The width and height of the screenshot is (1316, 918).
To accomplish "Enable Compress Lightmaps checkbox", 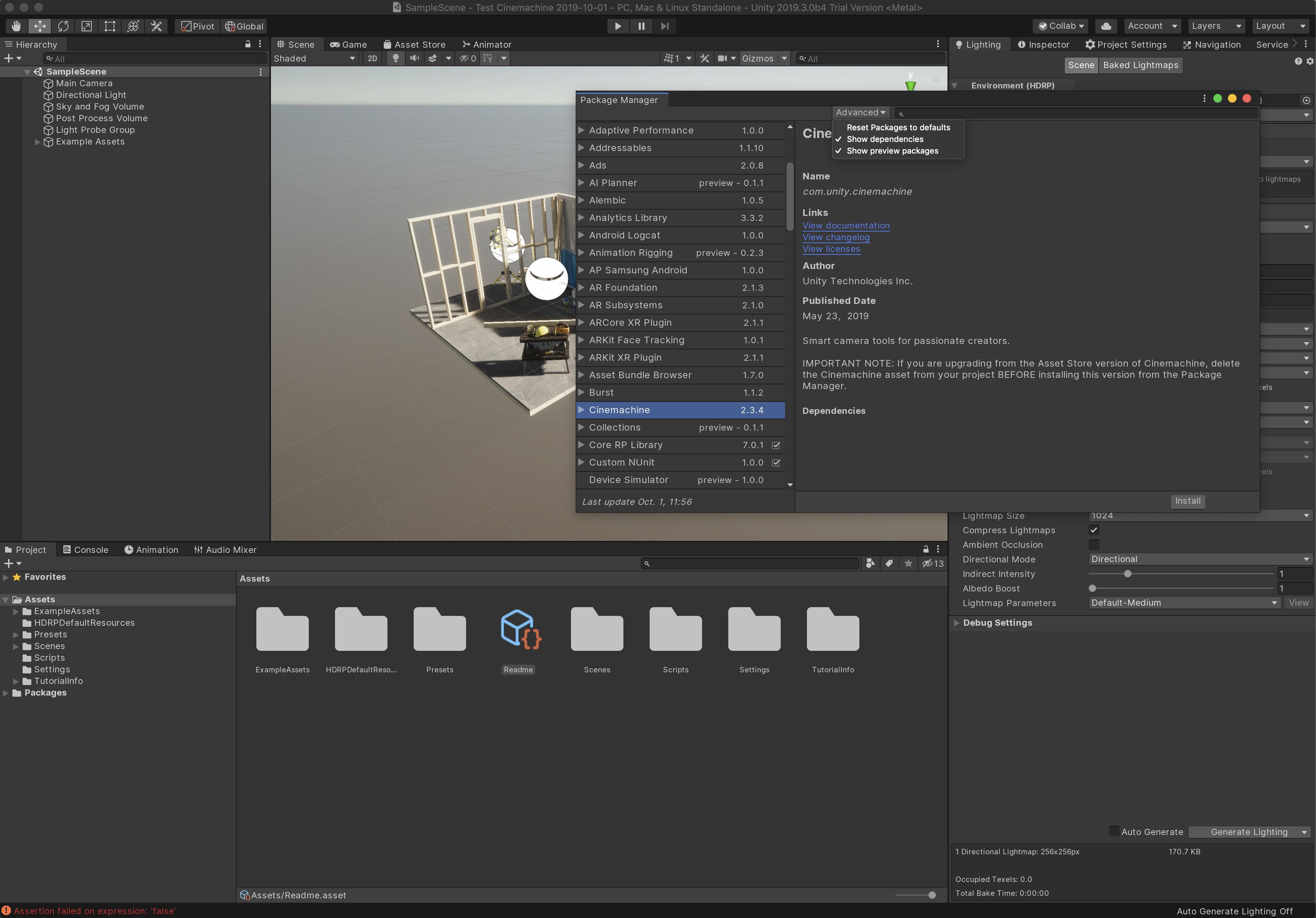I will click(x=1094, y=530).
